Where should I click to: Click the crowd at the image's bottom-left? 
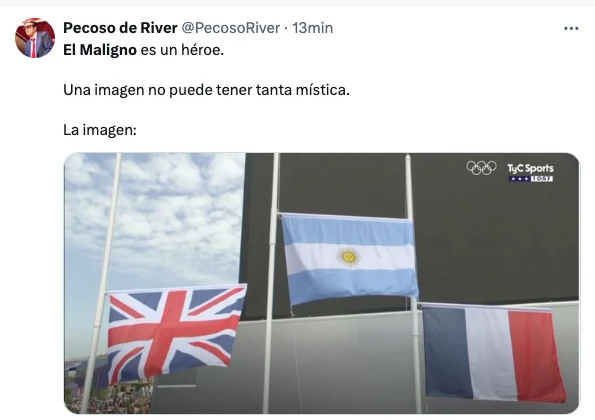(114, 396)
